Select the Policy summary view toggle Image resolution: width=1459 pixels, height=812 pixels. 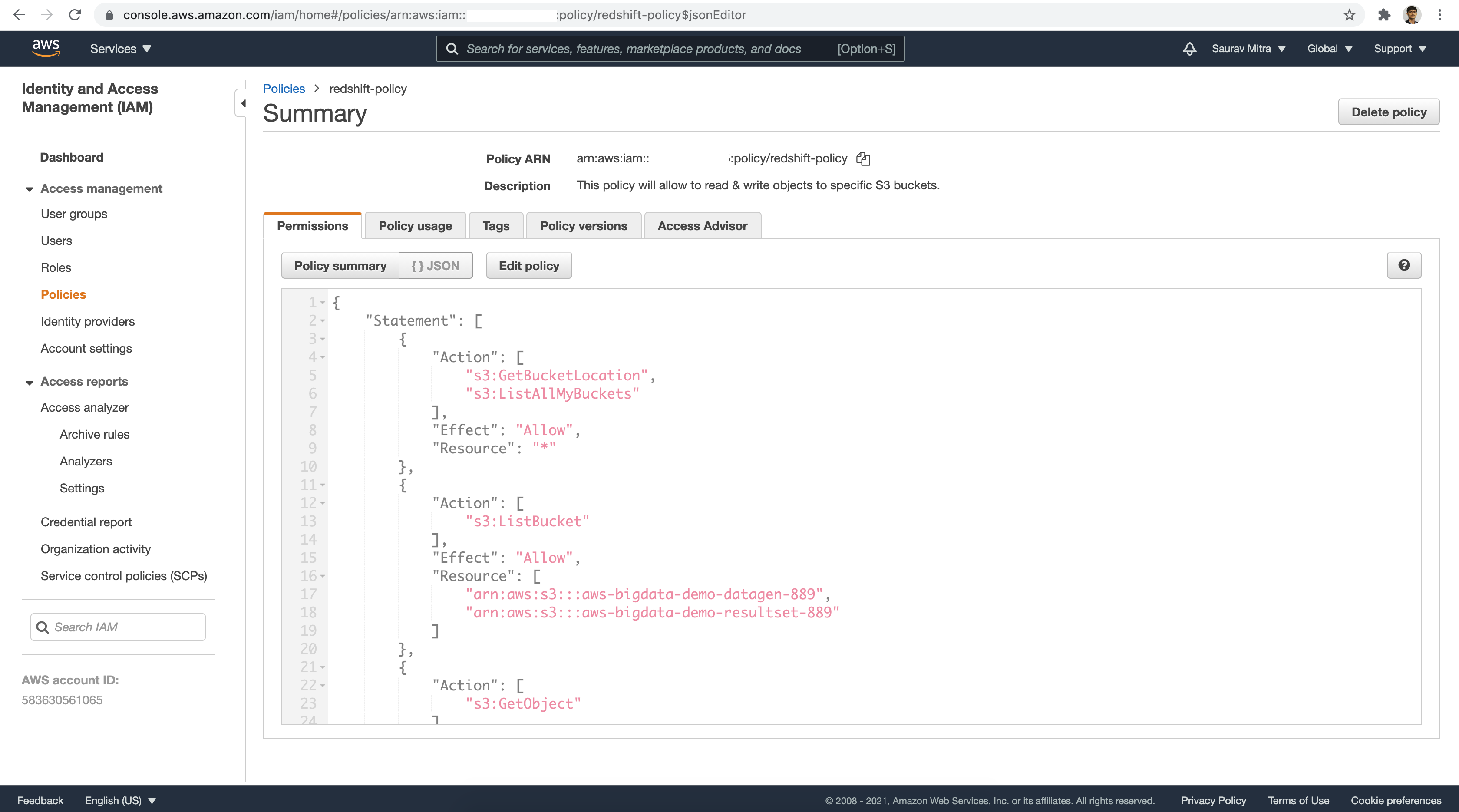click(340, 266)
